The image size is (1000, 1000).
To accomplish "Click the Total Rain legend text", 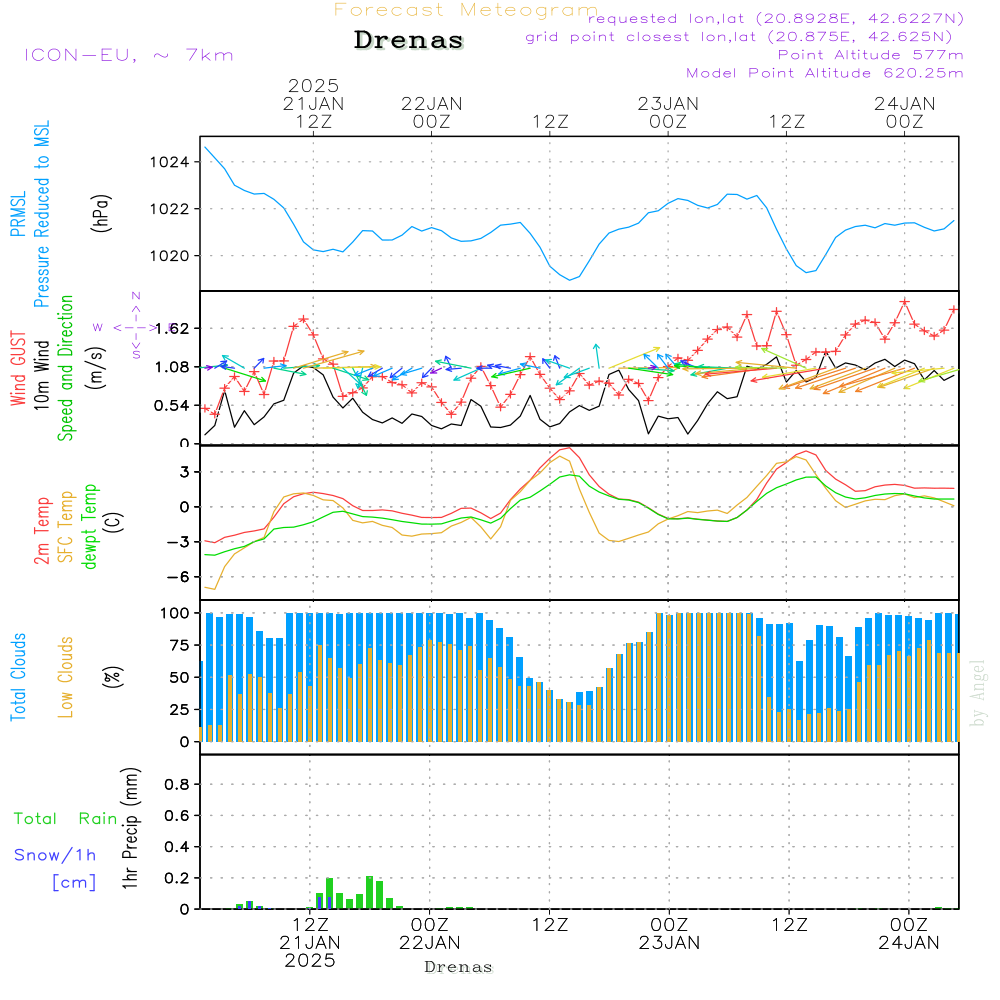I will 66,818.
